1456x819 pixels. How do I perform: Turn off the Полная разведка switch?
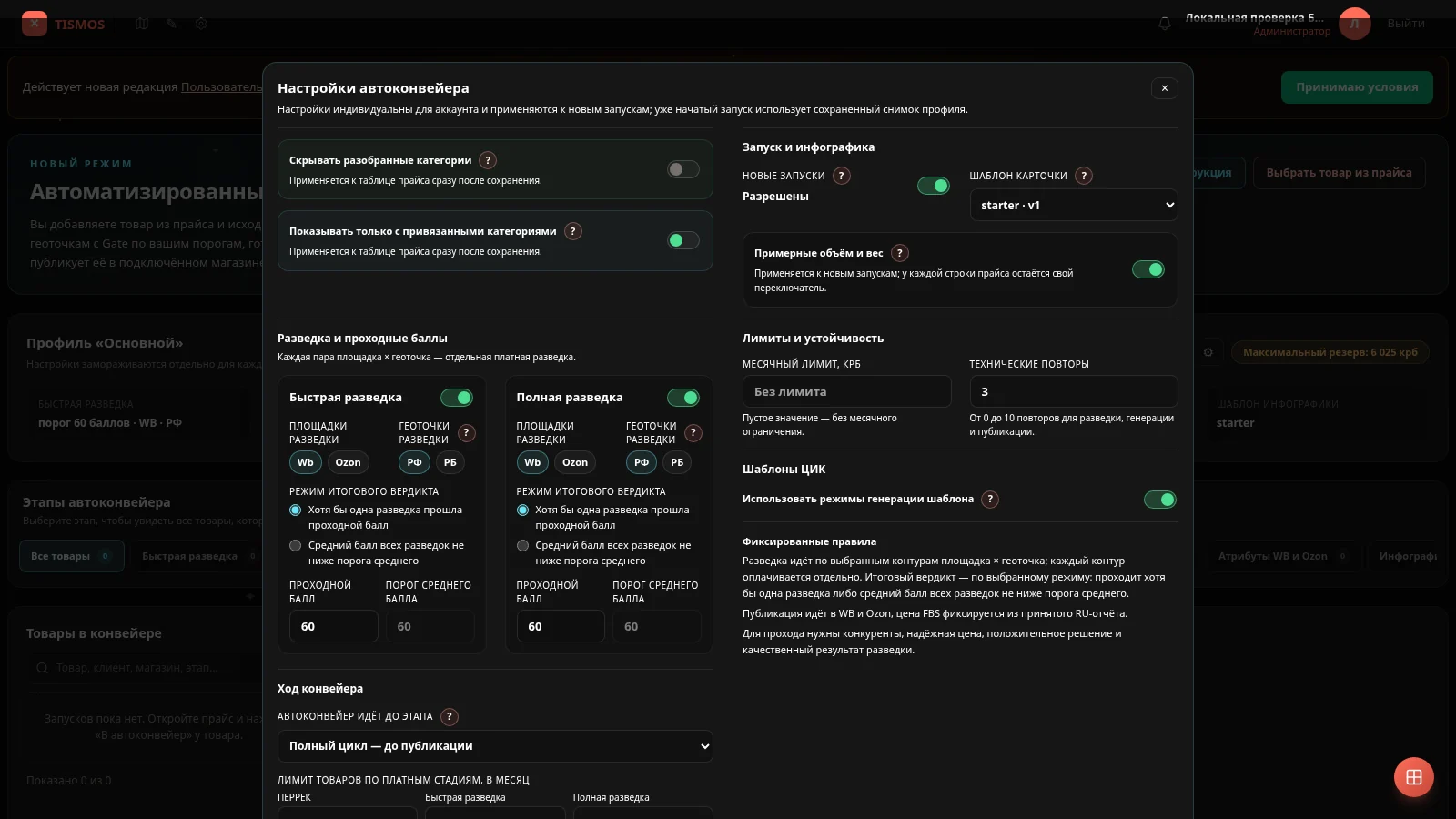(x=683, y=398)
